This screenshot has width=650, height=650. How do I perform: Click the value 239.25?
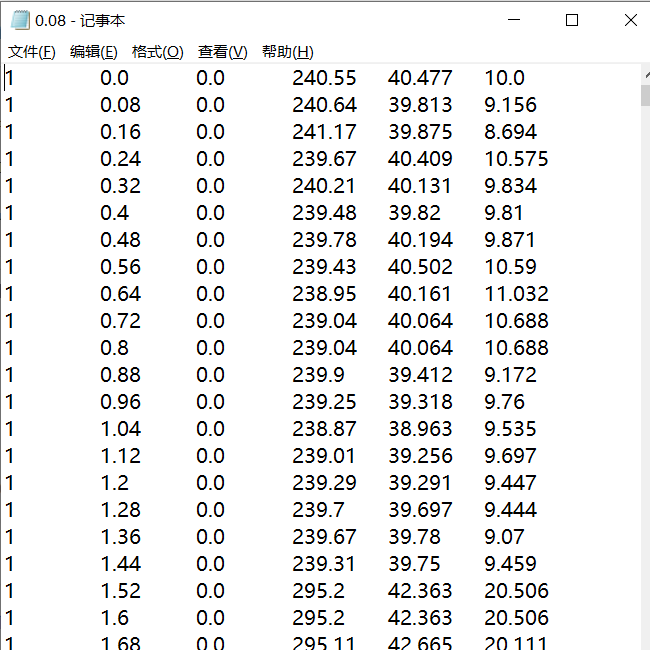tap(324, 402)
